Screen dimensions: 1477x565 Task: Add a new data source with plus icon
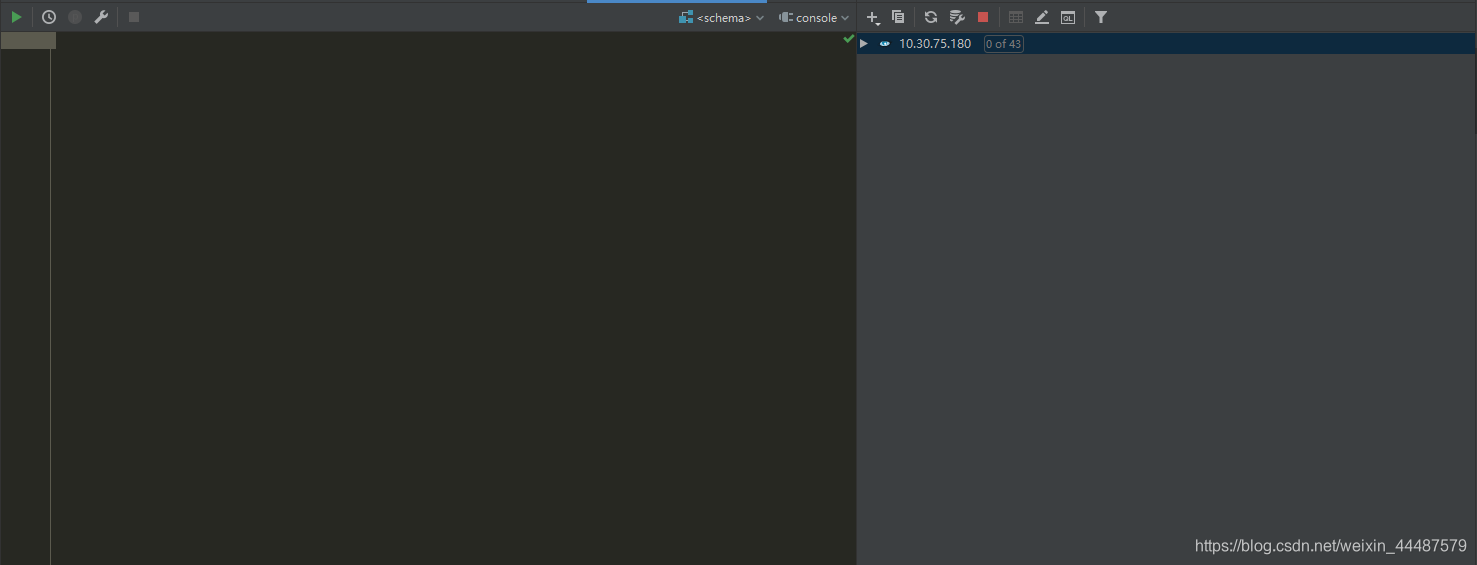click(873, 17)
